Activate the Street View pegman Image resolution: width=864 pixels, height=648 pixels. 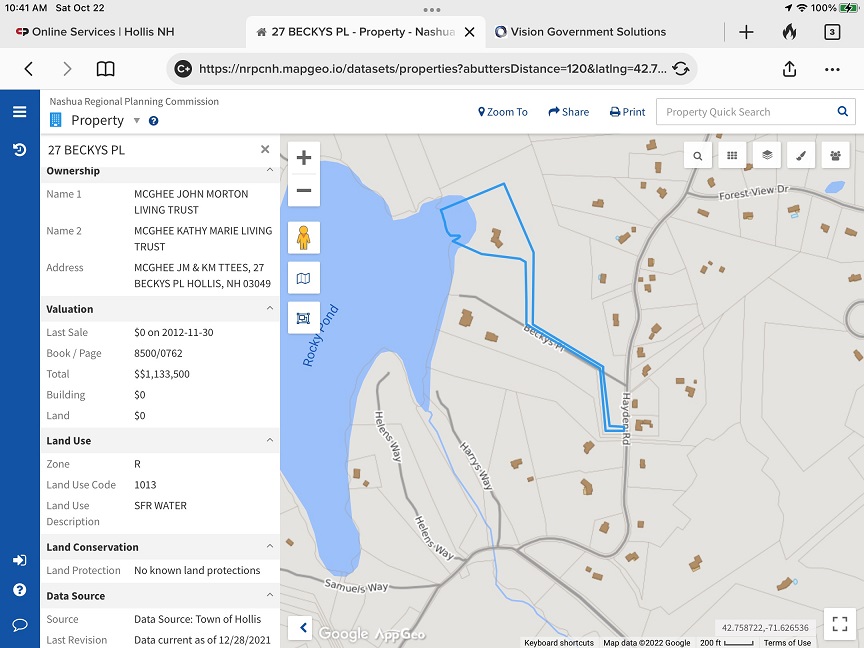tap(304, 238)
